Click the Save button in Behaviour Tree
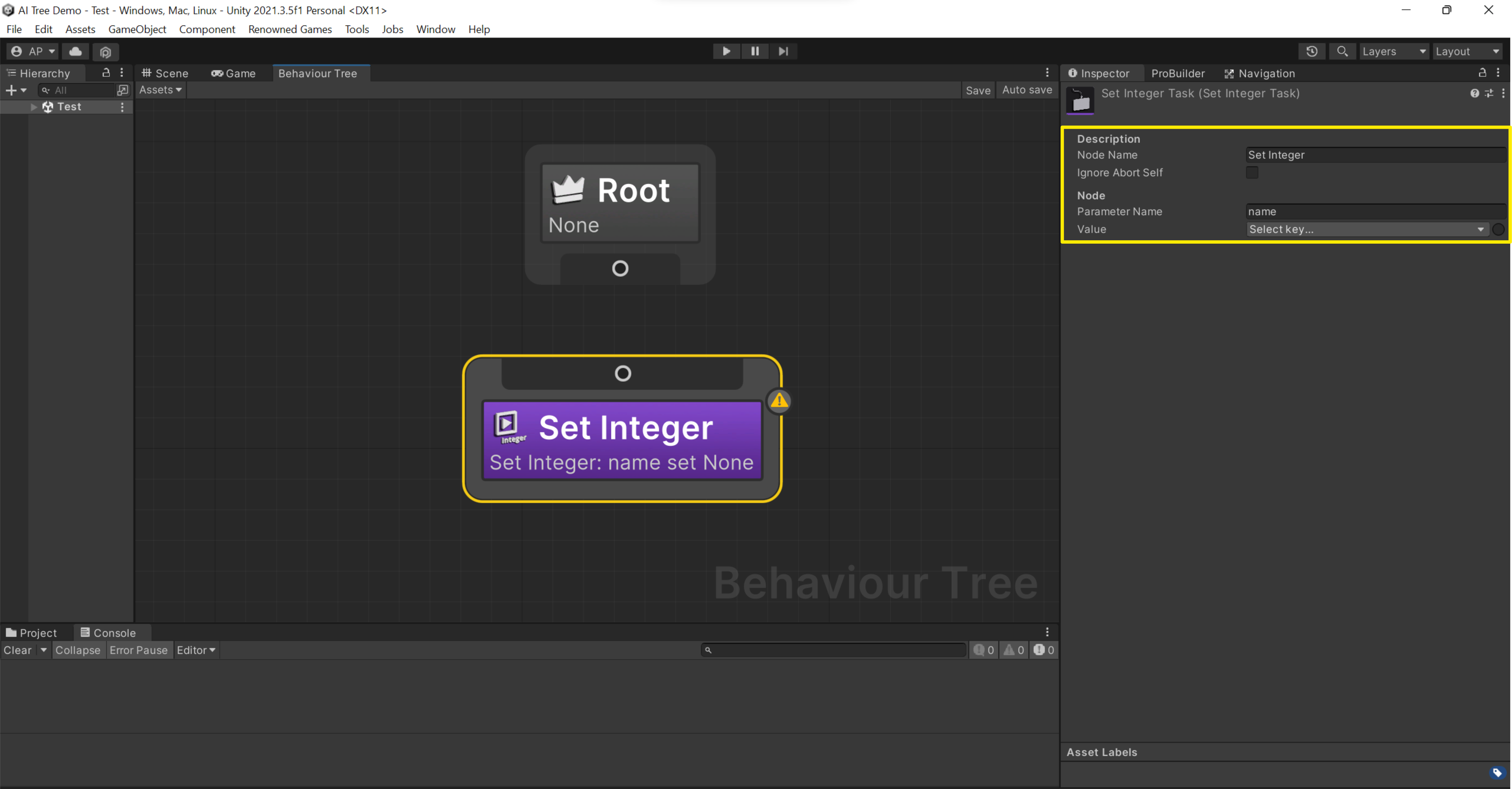This screenshot has width=1512, height=789. tap(977, 90)
